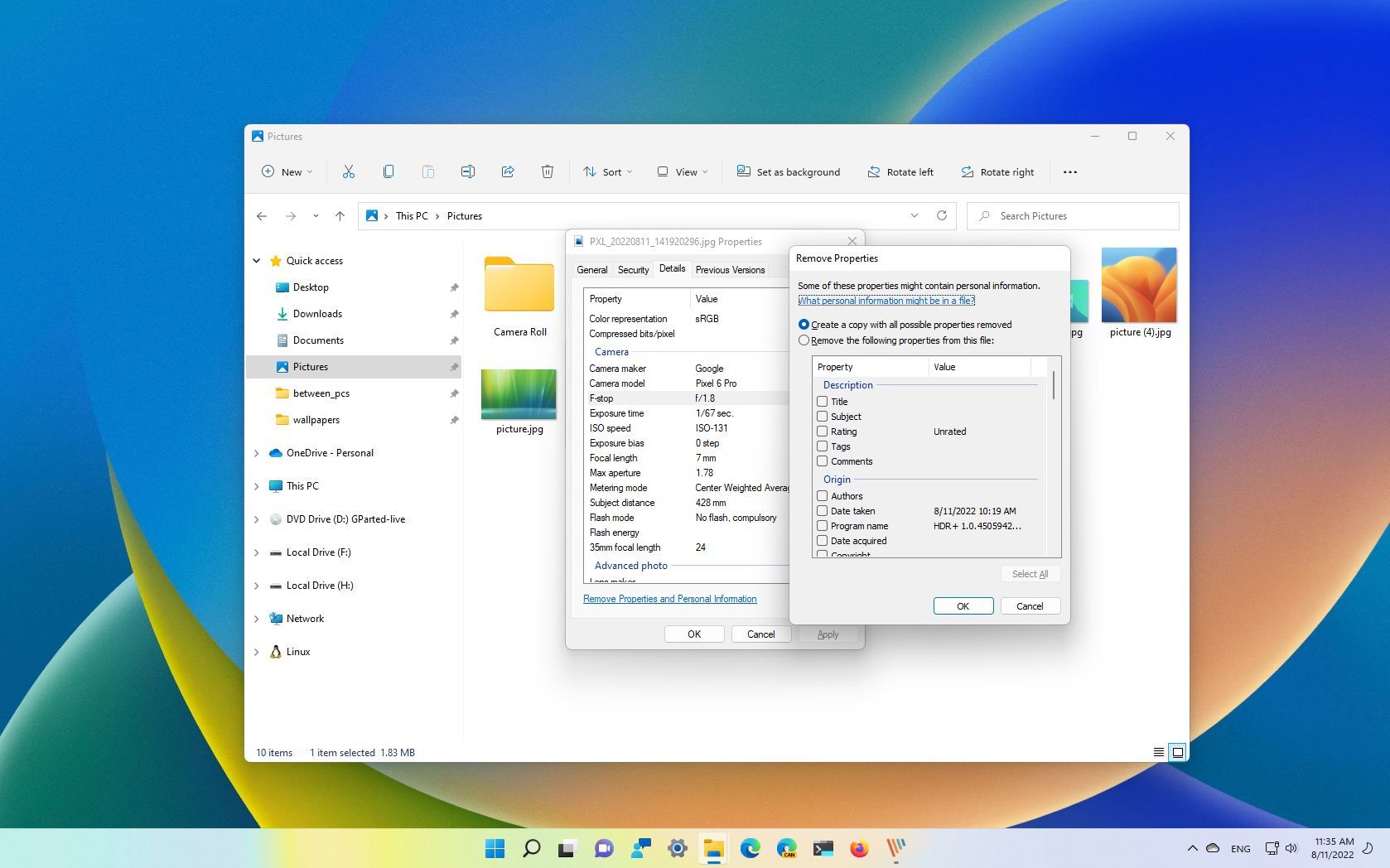
Task: Click the Share icon in the toolbar
Action: click(507, 171)
